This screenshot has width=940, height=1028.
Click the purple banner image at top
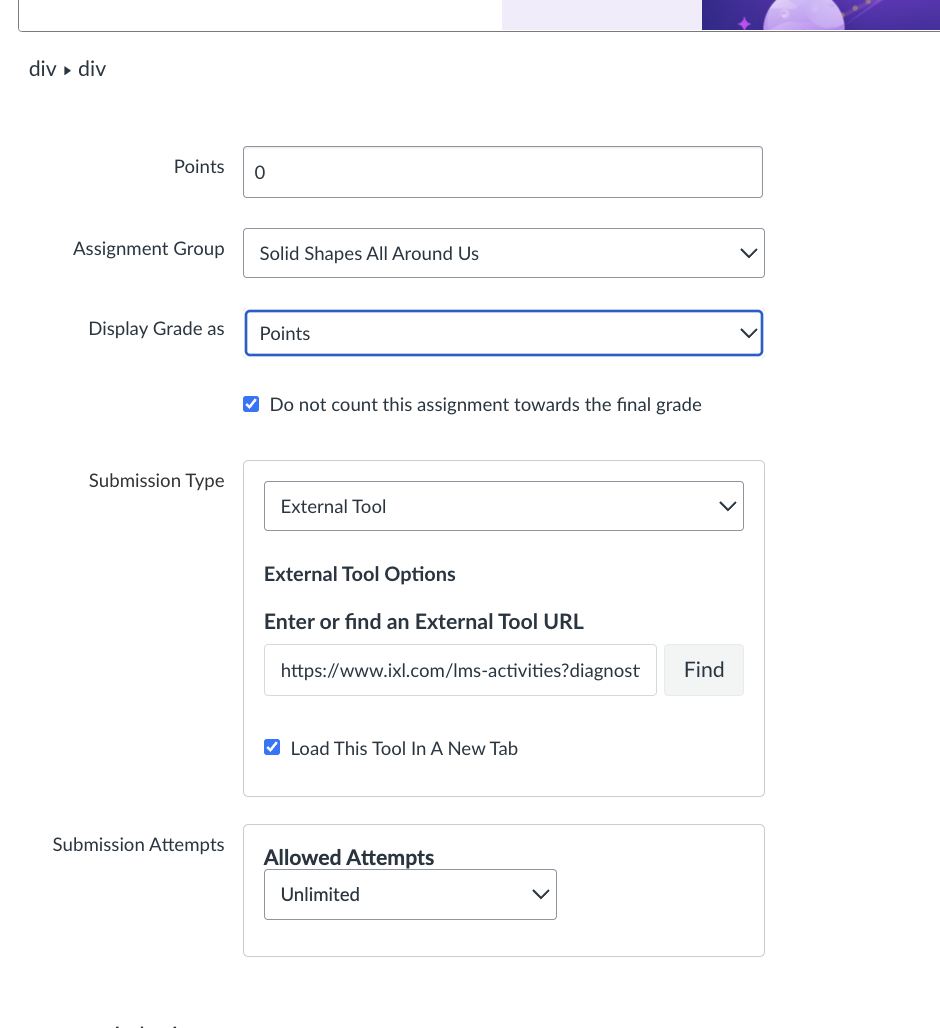(820, 14)
